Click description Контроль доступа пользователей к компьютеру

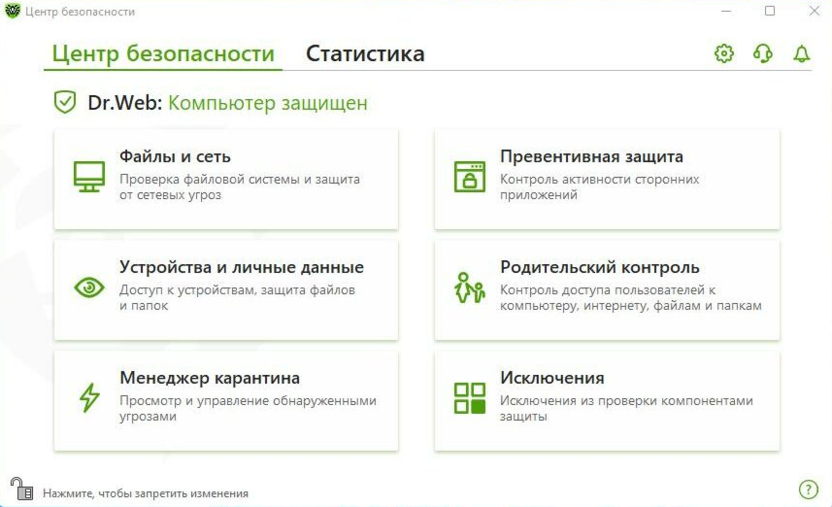(631, 298)
